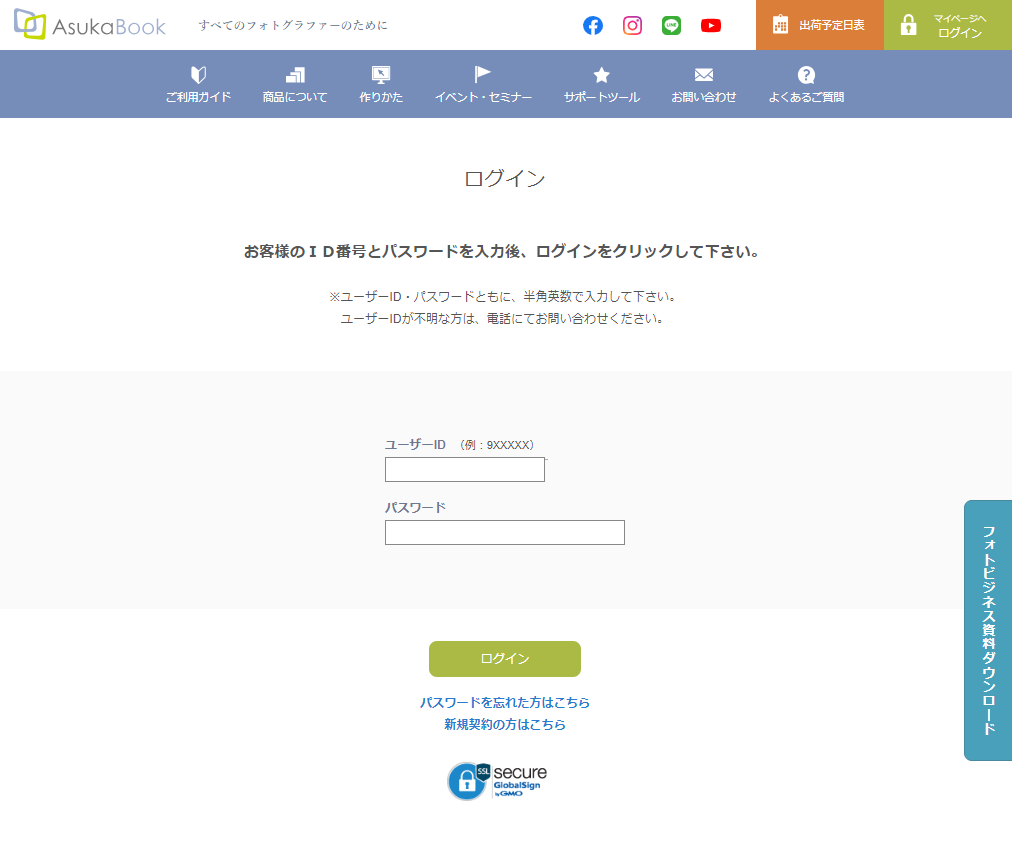Screen dimensions: 1012x850
Task: Click the monitor icon above 作りかた
Action: 381,75
